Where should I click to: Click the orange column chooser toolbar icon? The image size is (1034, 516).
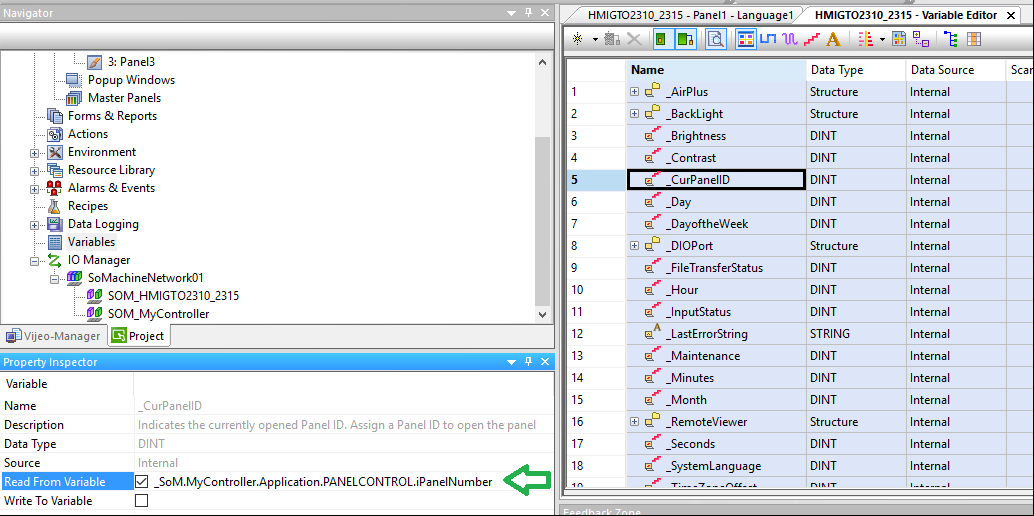click(x=974, y=40)
